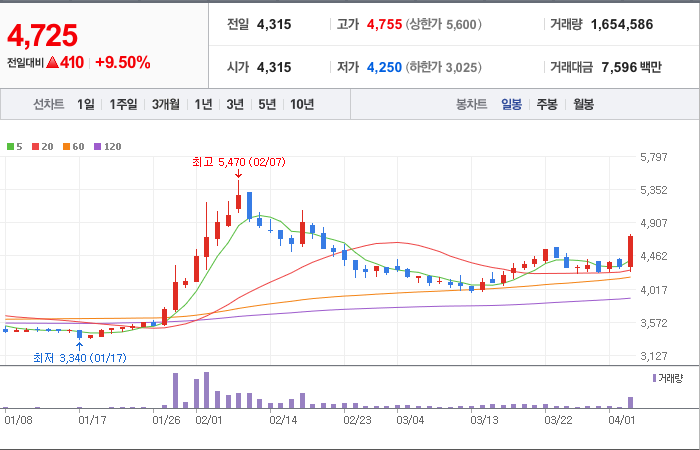This screenshot has height=450, width=700.
Task: Click the 저가 value 4,250
Action: (x=384, y=67)
